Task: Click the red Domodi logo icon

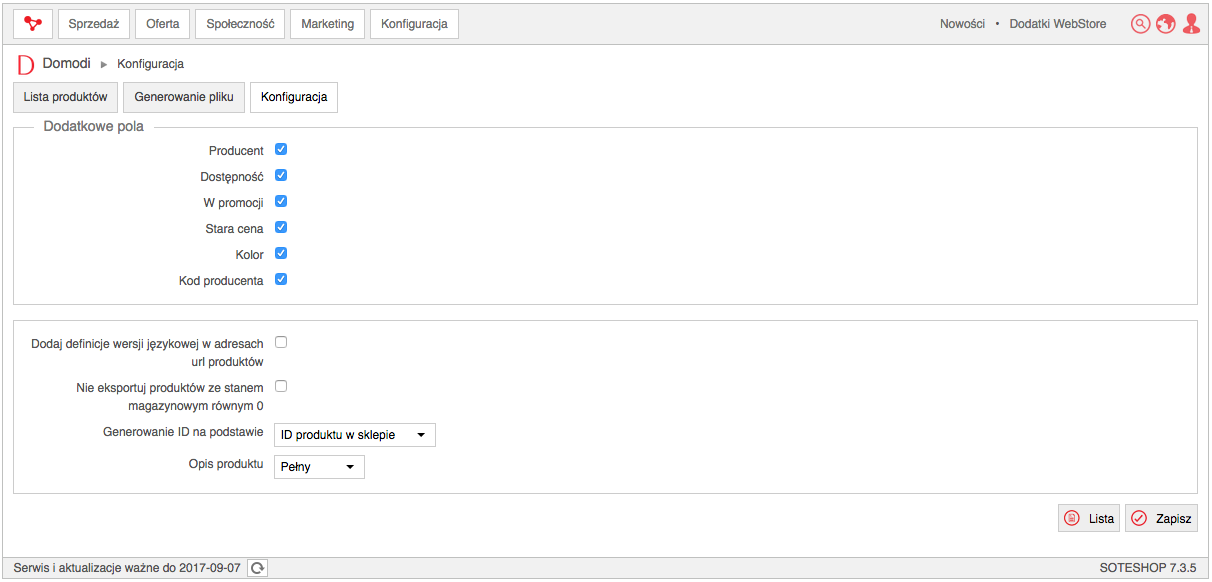Action: tap(26, 65)
